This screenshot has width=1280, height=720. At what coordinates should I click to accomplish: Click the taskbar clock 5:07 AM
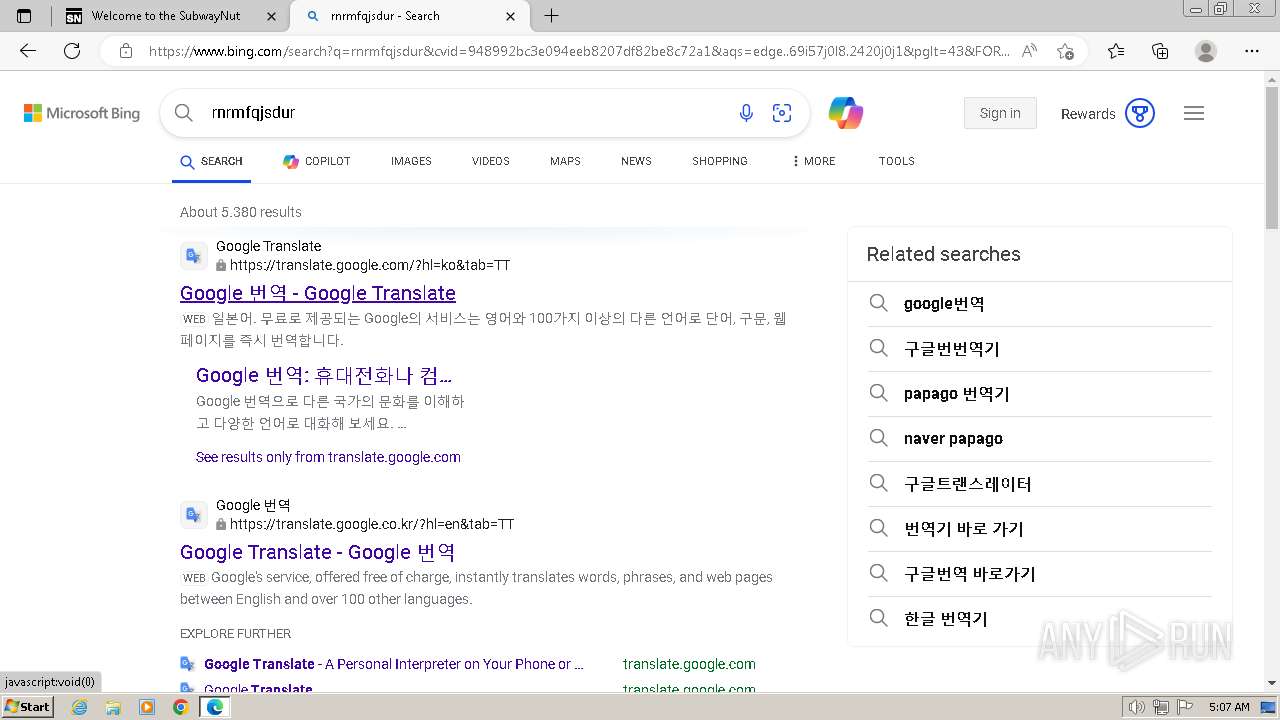pos(1229,707)
